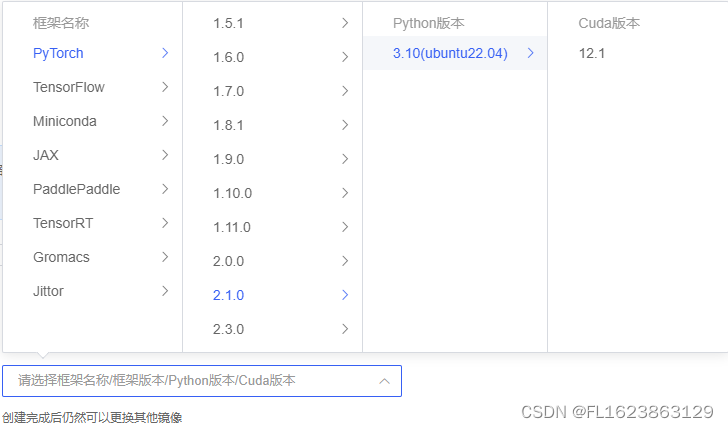Expand JAX chevron arrow
728x428 pixels.
165,155
